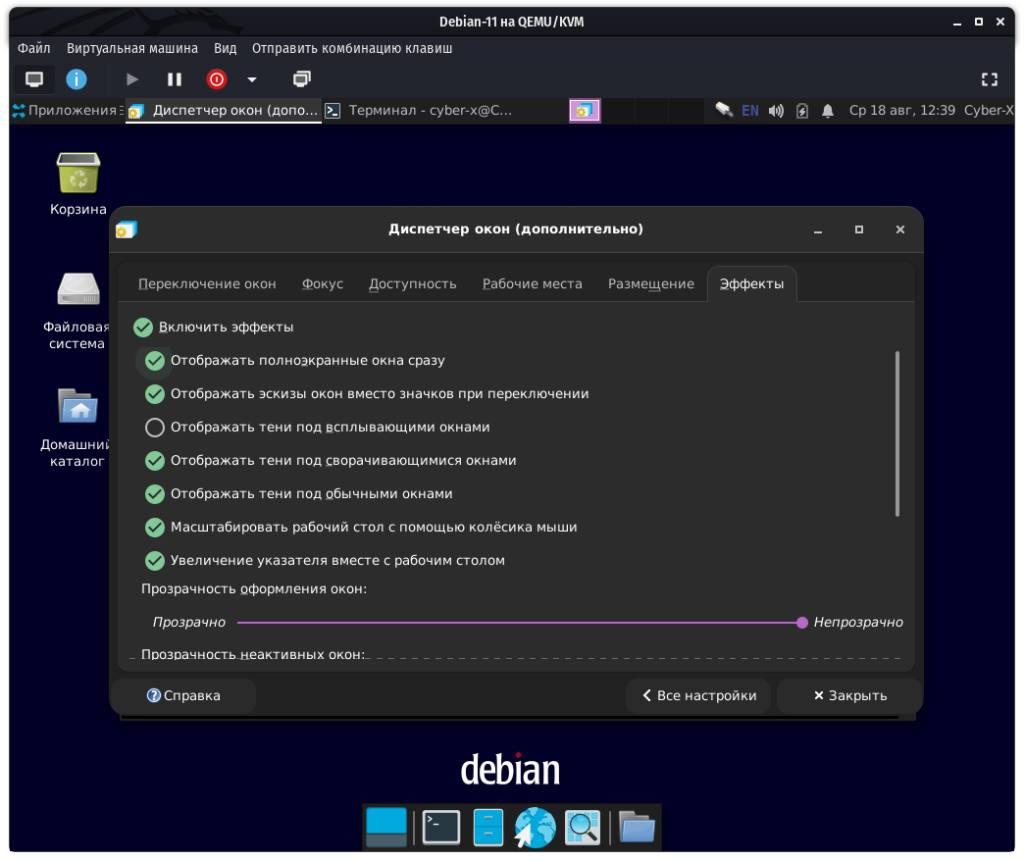Click the virtual machine console monitor icon

coord(34,79)
